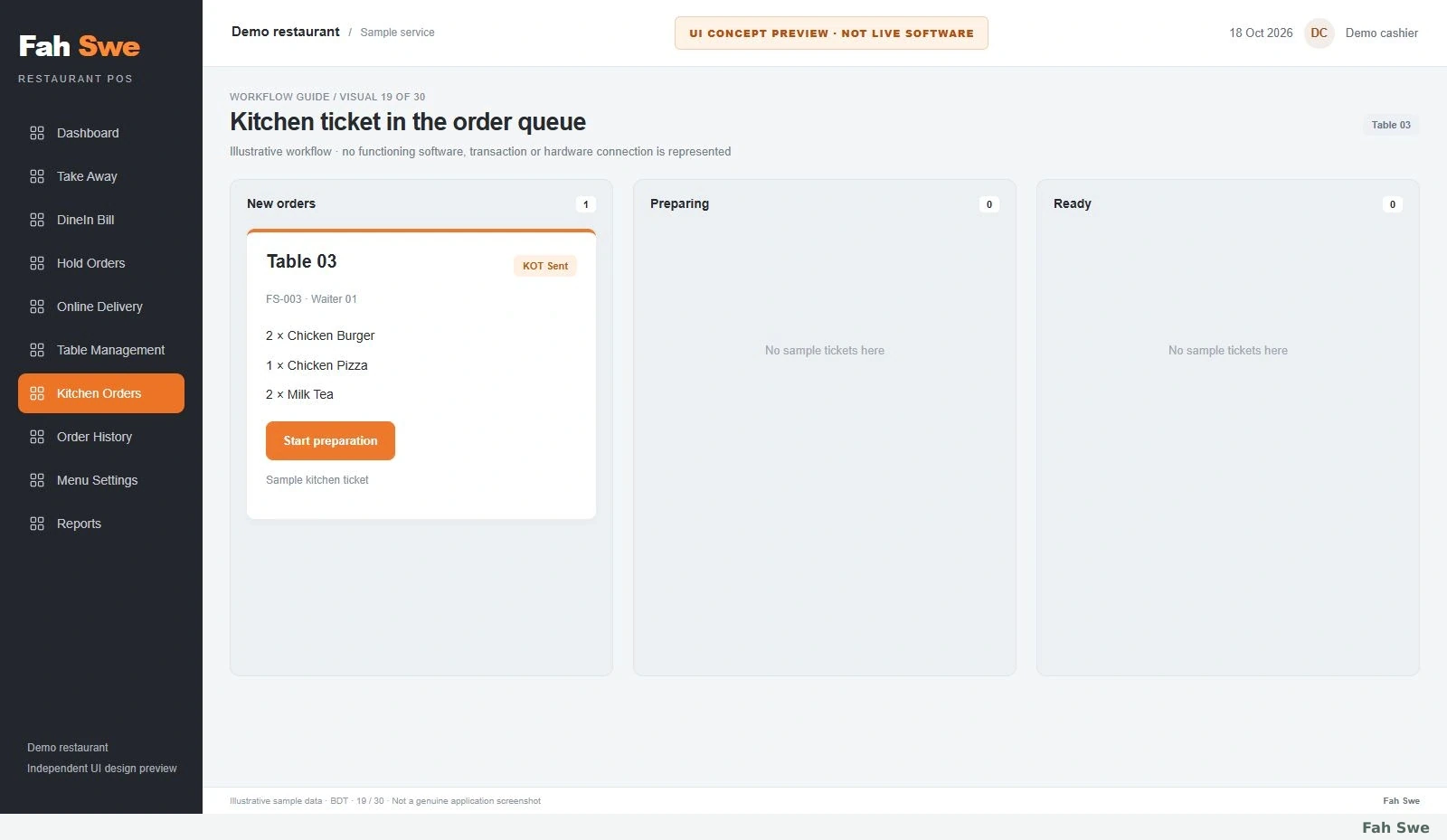Open the DineIn Bill page
The height and width of the screenshot is (840, 1447).
point(101,220)
